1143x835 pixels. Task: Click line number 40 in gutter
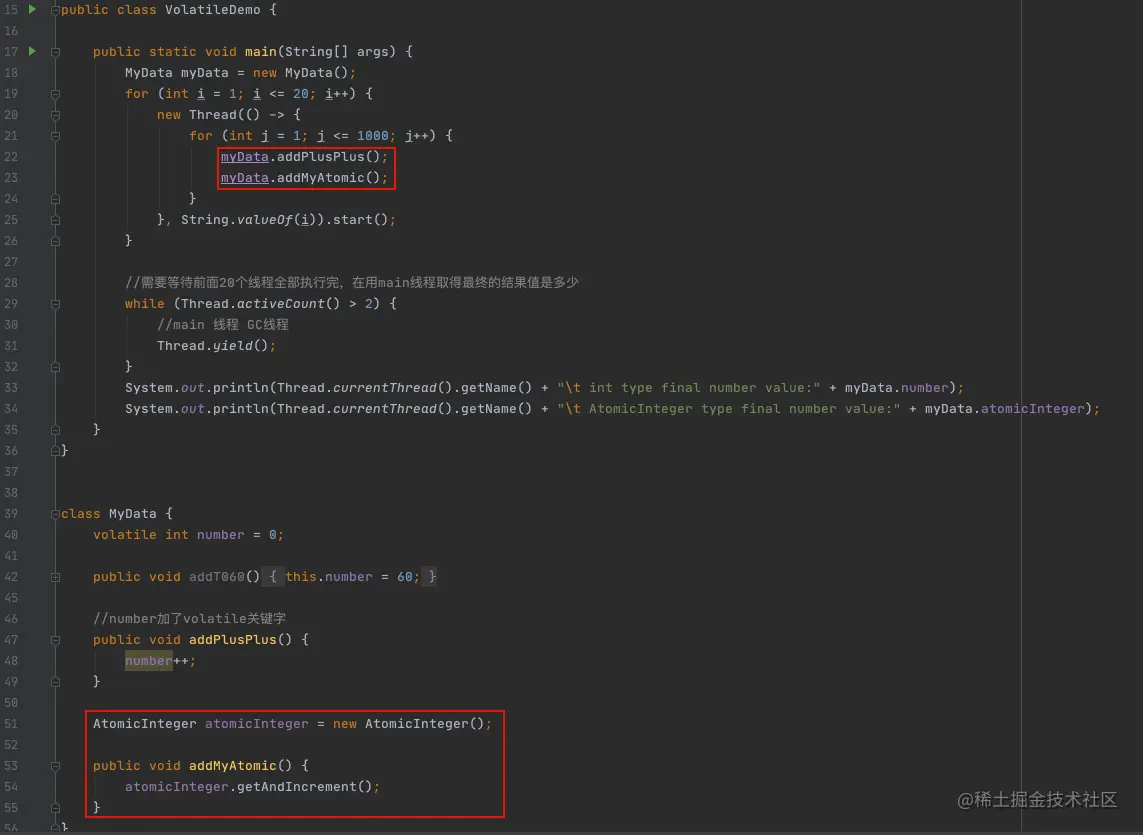(x=11, y=535)
